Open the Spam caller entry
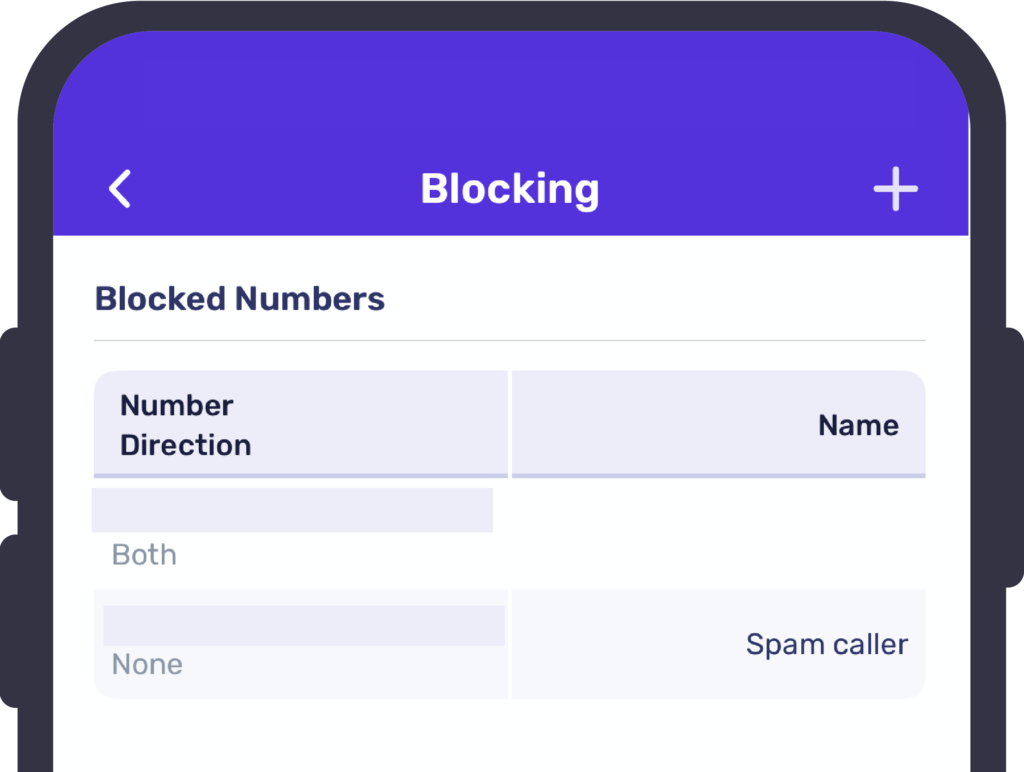 [827, 644]
